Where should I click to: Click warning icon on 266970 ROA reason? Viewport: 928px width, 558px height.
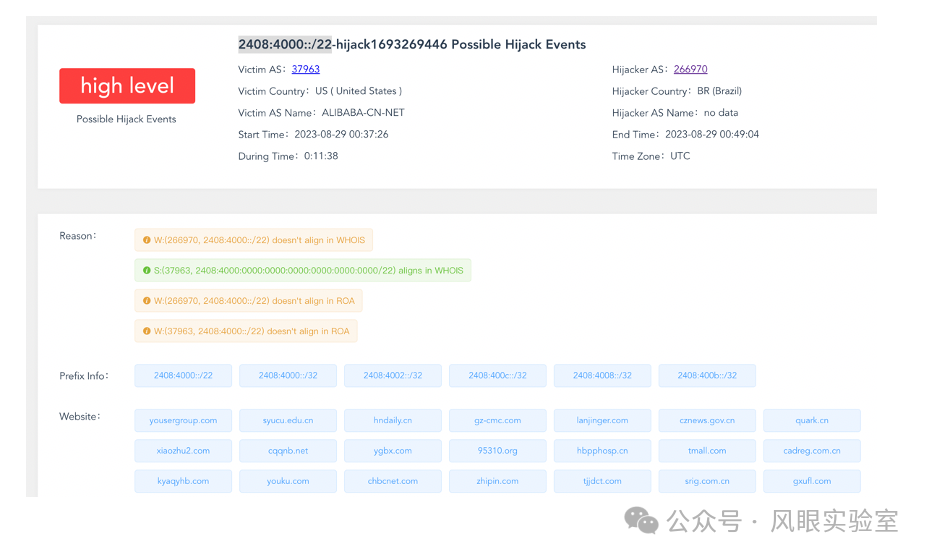tap(146, 300)
